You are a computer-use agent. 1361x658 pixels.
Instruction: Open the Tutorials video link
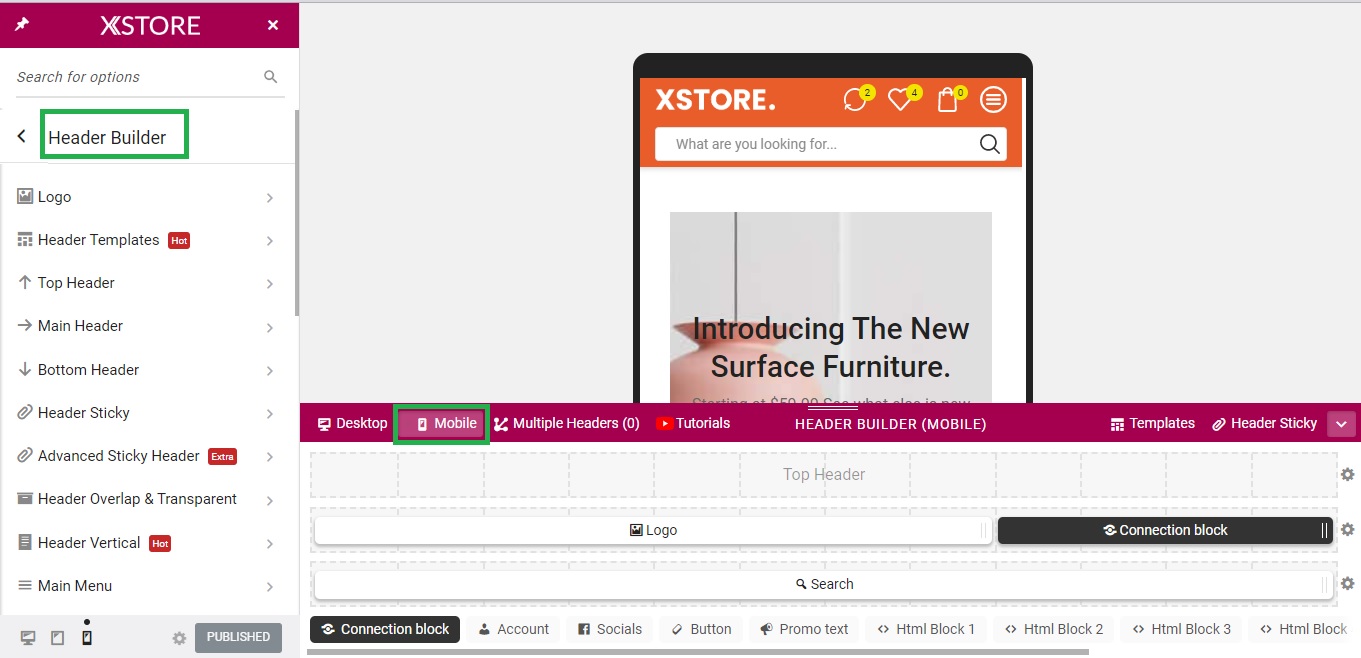coord(693,423)
